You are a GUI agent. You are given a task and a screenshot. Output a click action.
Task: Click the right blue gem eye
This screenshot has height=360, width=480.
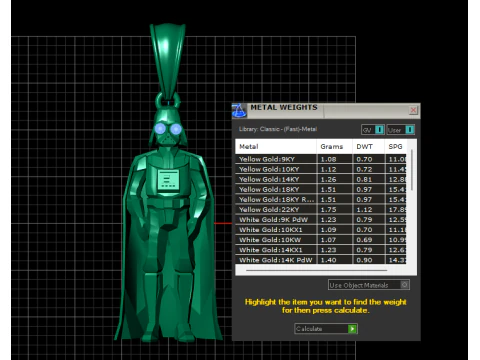click(x=176, y=129)
